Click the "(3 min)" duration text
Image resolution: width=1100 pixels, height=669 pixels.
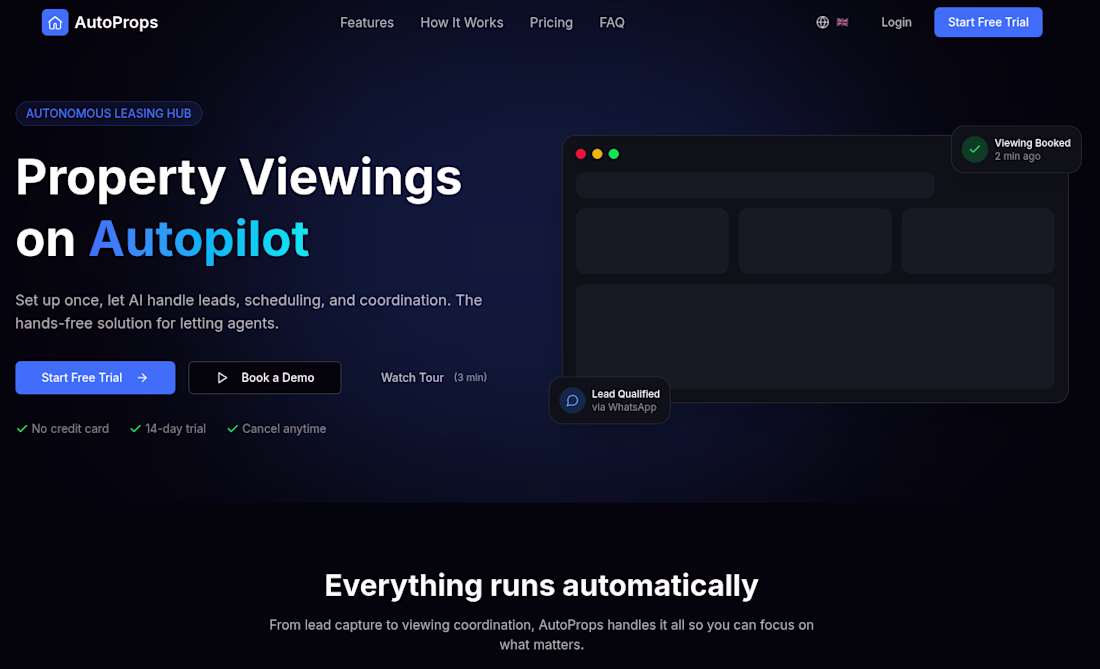[470, 377]
